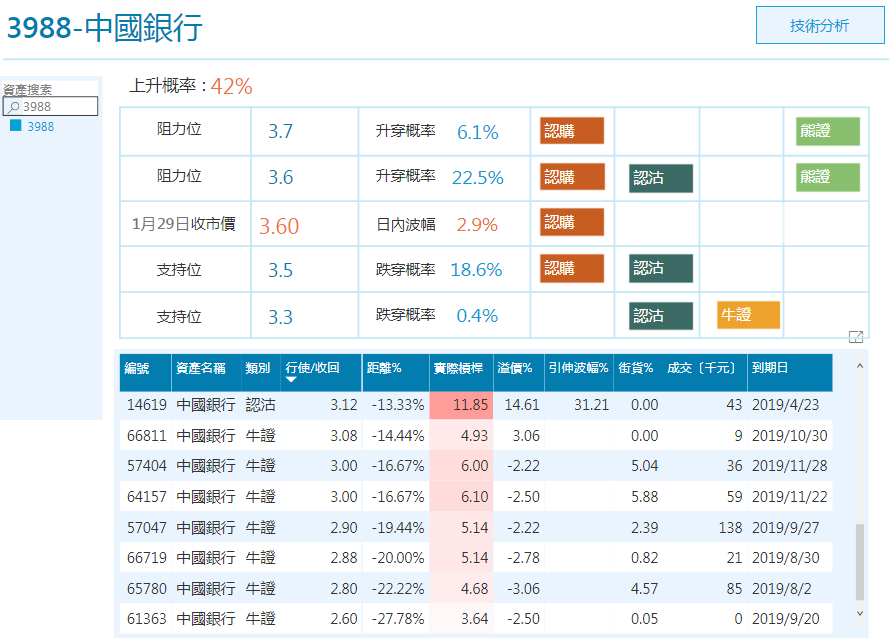Click strike value 2.88
Screen dimensions: 889x644
point(344,558)
